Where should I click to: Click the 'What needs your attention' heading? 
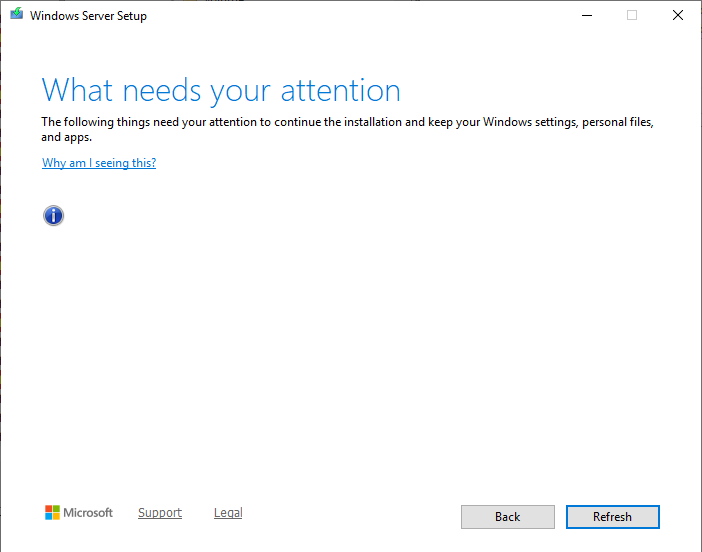(221, 91)
